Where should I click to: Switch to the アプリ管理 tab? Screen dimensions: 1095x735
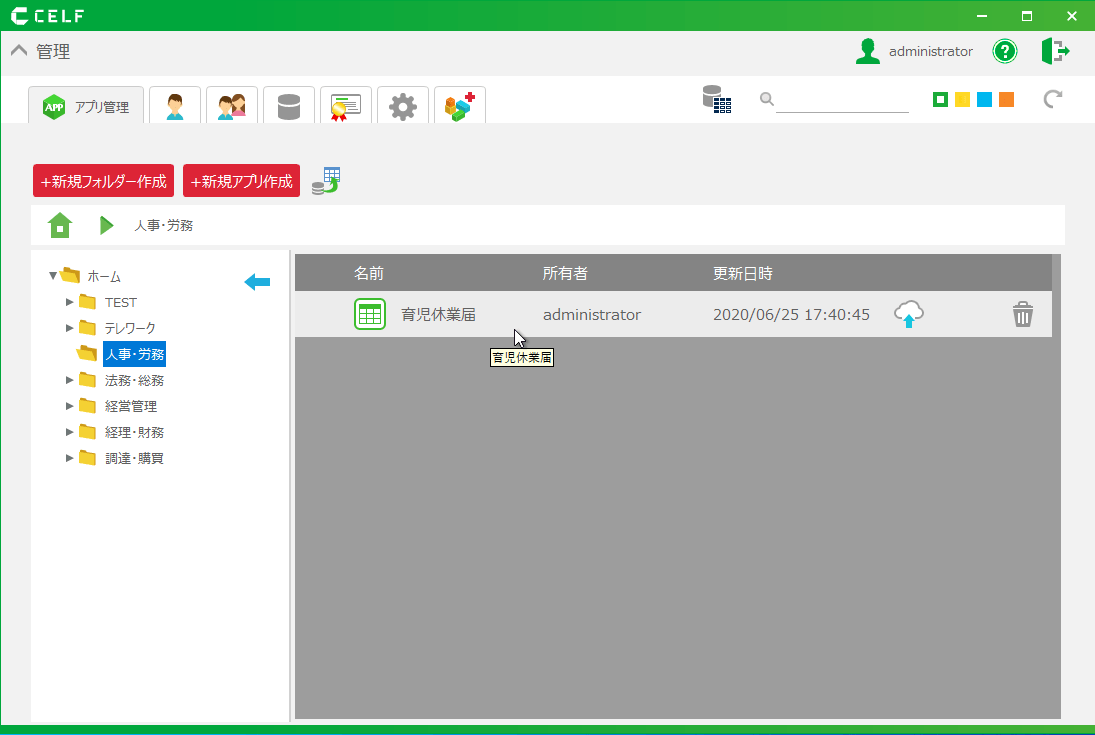(86, 106)
